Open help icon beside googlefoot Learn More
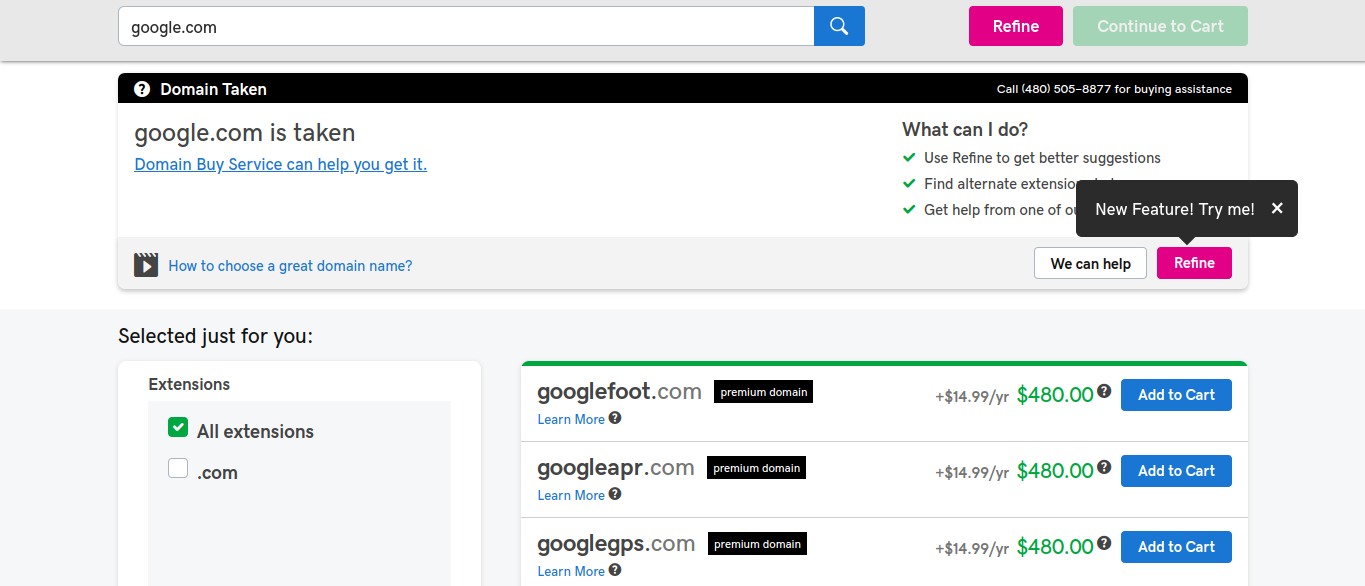Image resolution: width=1365 pixels, height=586 pixels. (x=615, y=418)
